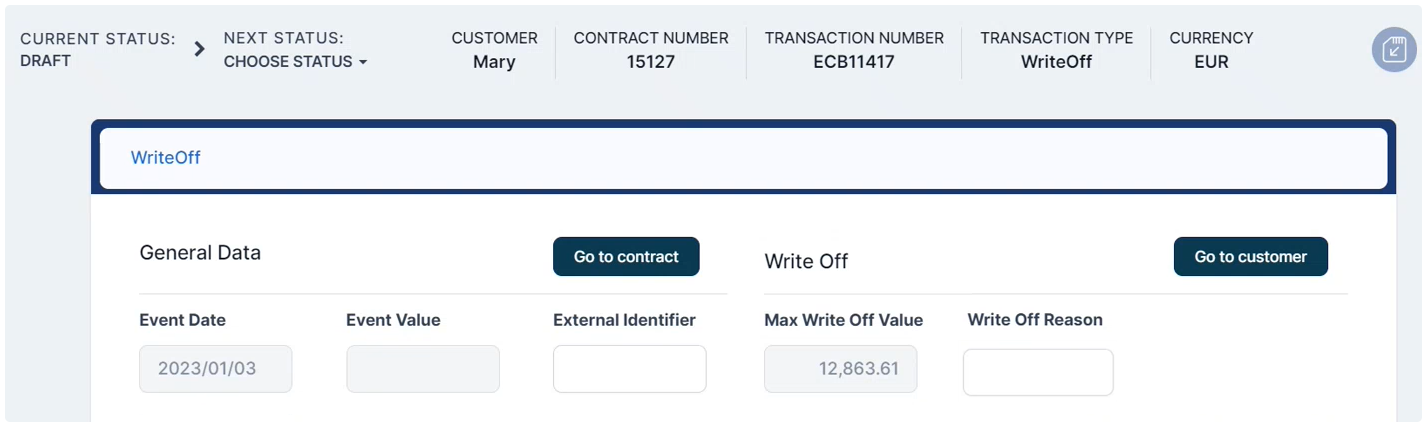Click the customer name Mary

pyautogui.click(x=494, y=62)
